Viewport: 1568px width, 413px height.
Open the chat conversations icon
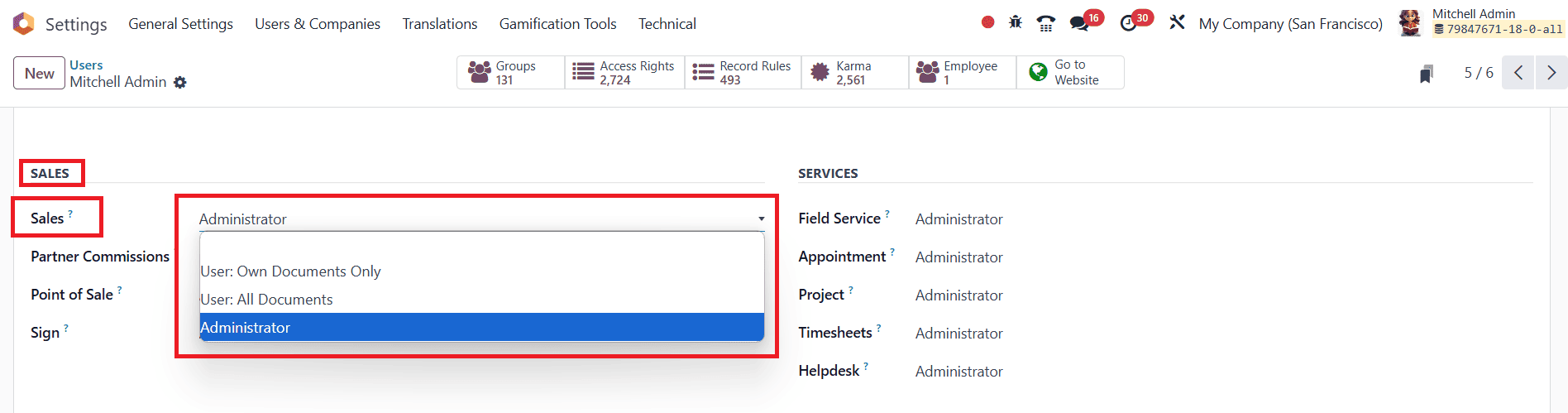click(x=1079, y=23)
